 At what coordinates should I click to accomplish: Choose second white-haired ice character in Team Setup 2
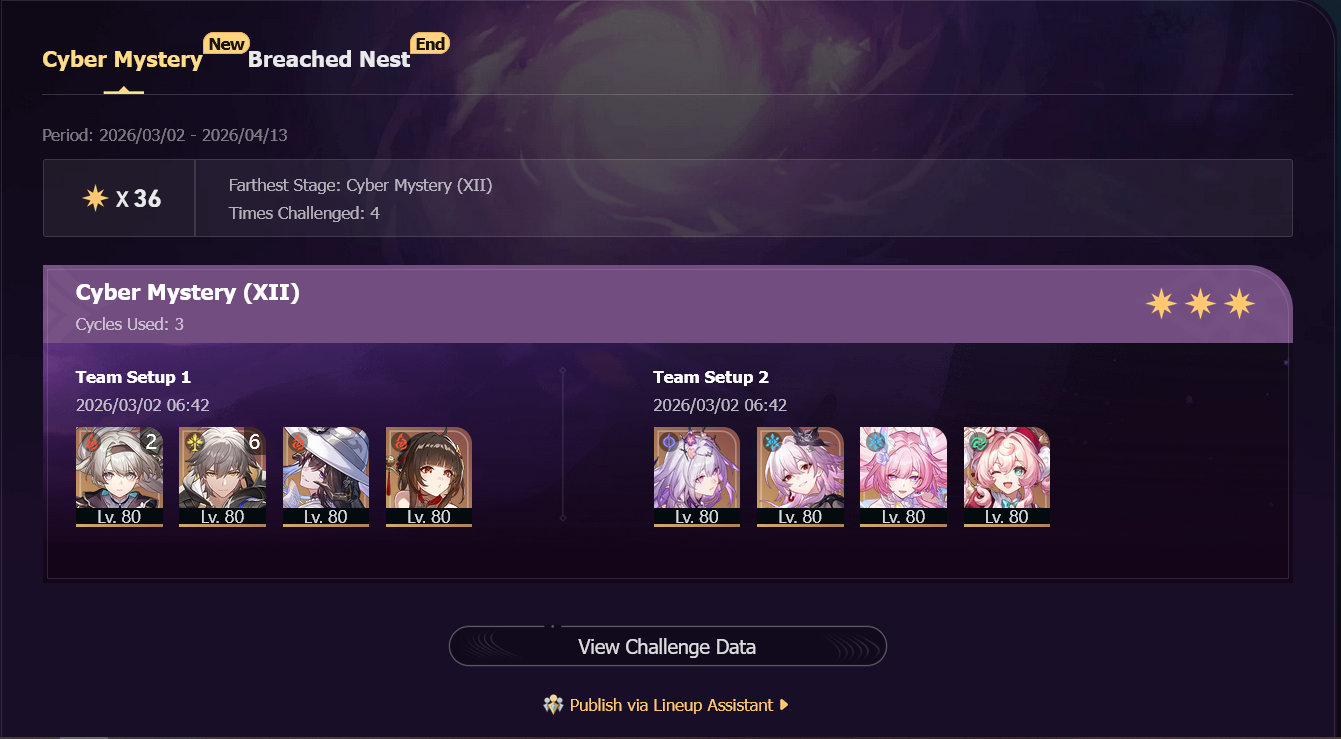click(800, 477)
